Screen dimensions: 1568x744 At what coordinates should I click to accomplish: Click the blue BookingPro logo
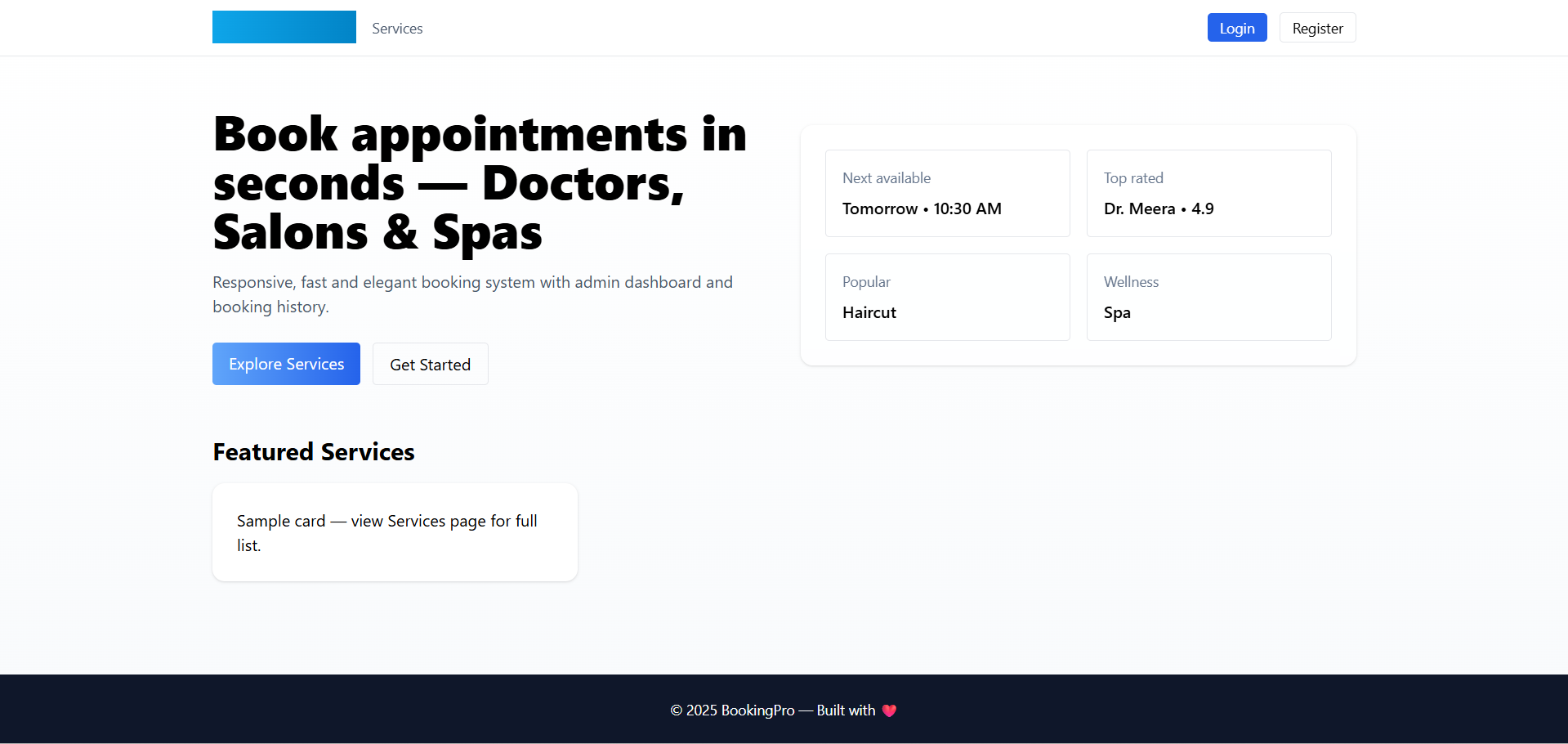(x=284, y=27)
